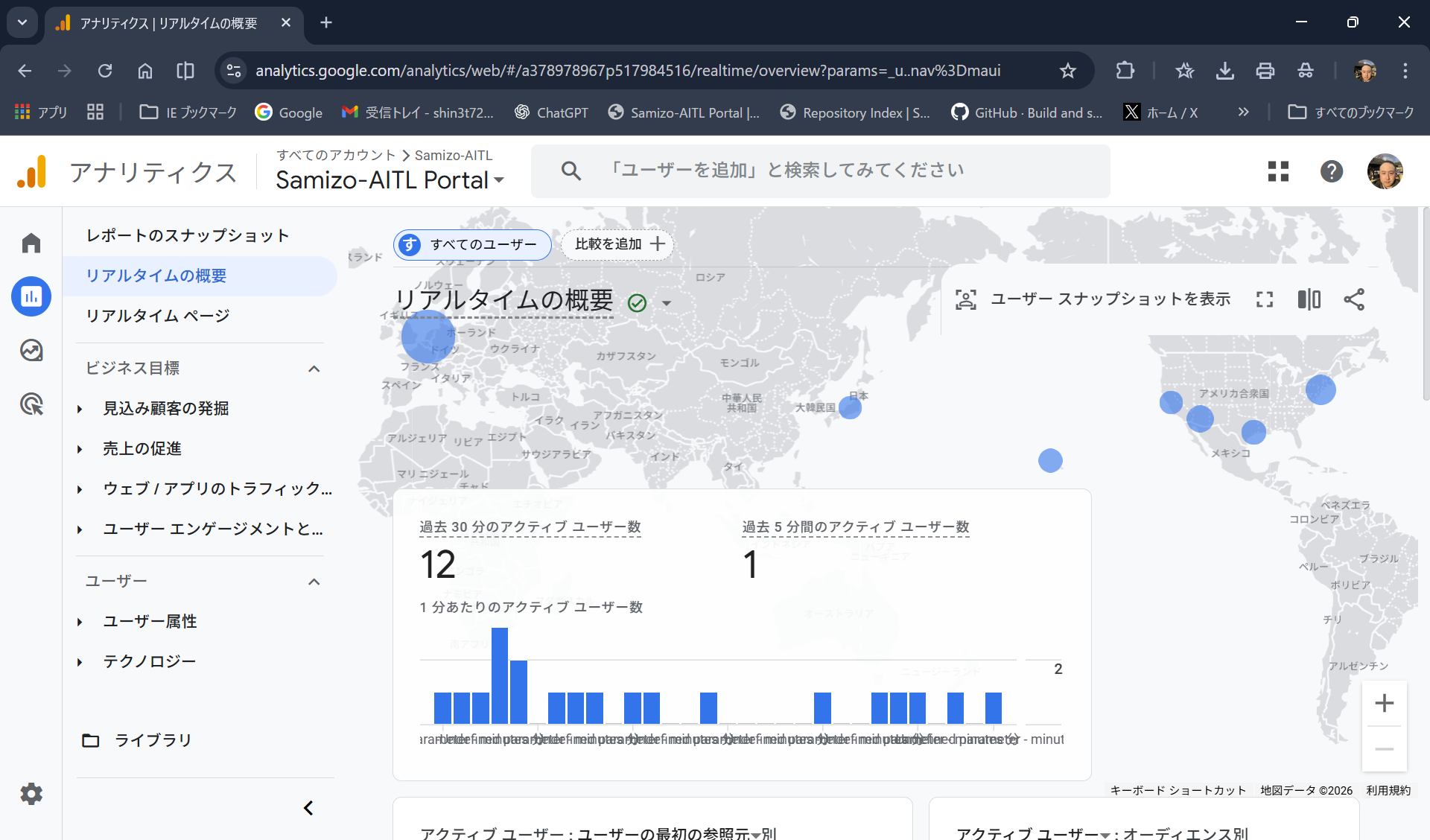Open the Help question mark icon
The height and width of the screenshot is (840, 1430).
(x=1331, y=171)
